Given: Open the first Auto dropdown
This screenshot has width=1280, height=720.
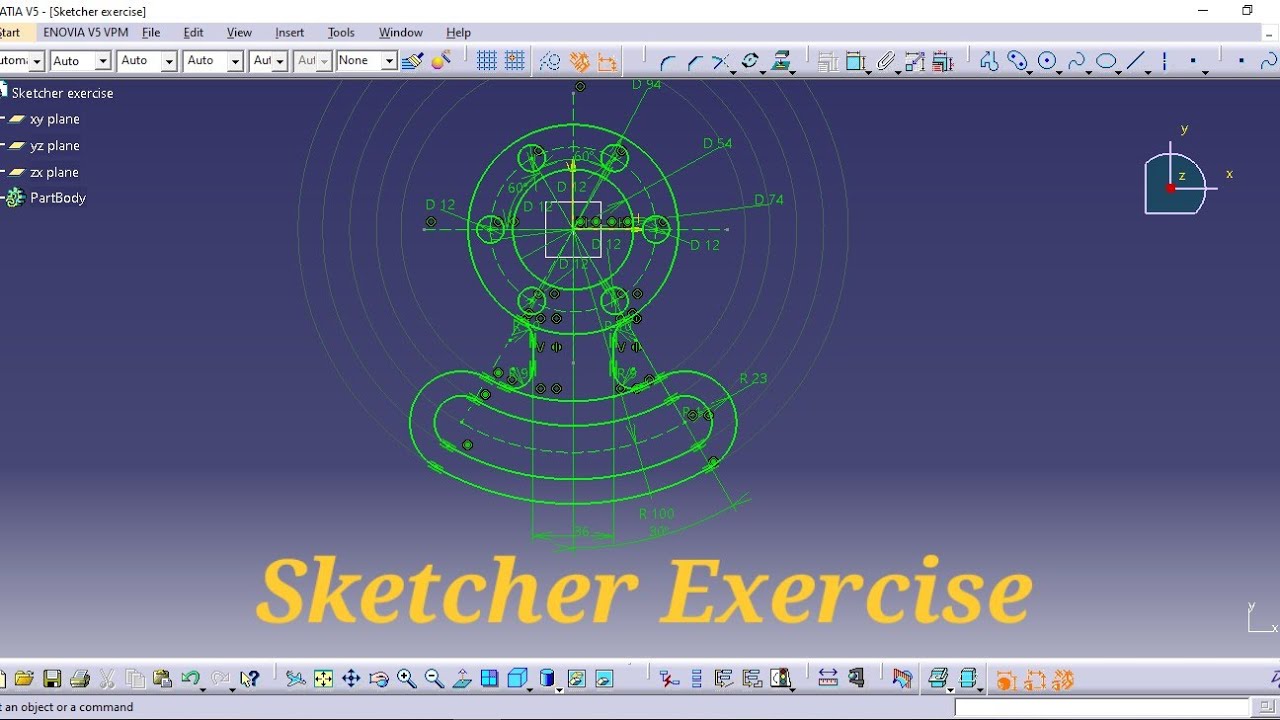Looking at the screenshot, I should pyautogui.click(x=102, y=61).
